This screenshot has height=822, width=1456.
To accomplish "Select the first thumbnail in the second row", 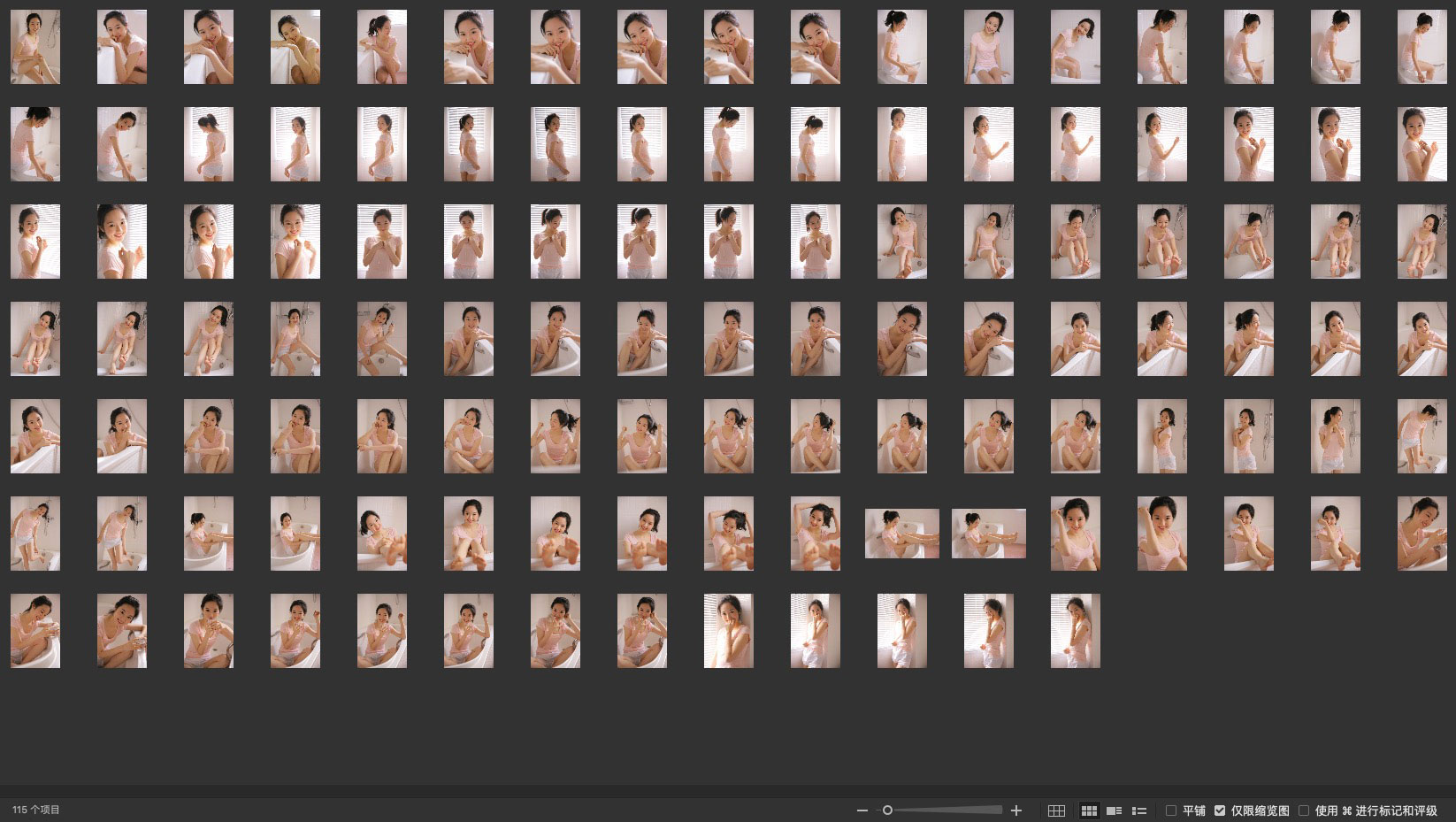I will point(35,144).
